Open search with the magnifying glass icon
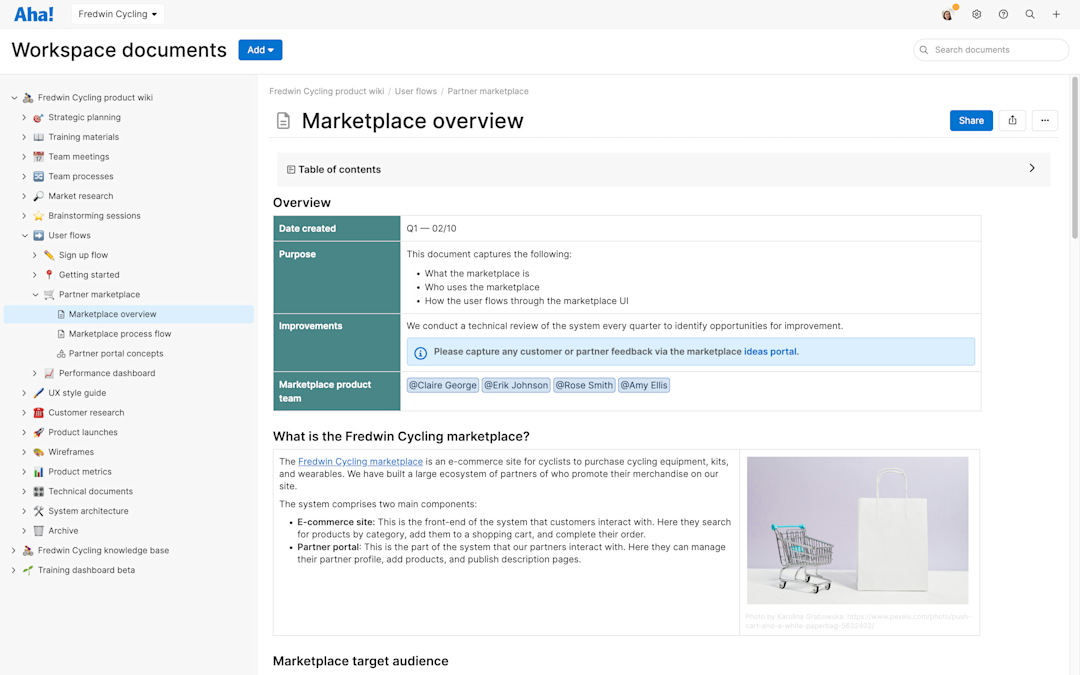1080x675 pixels. (1029, 14)
